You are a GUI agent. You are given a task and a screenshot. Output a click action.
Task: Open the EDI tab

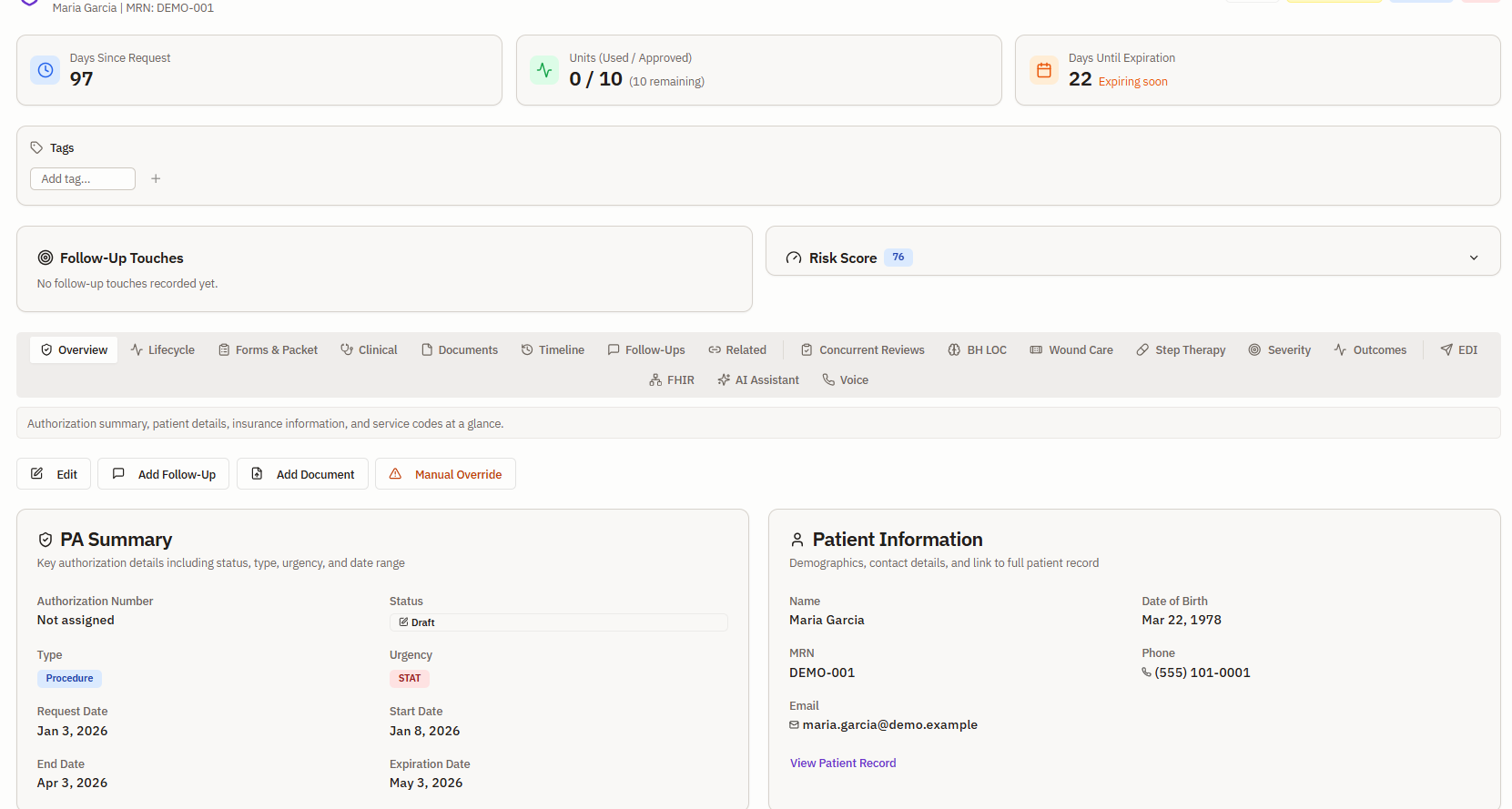[1458, 349]
